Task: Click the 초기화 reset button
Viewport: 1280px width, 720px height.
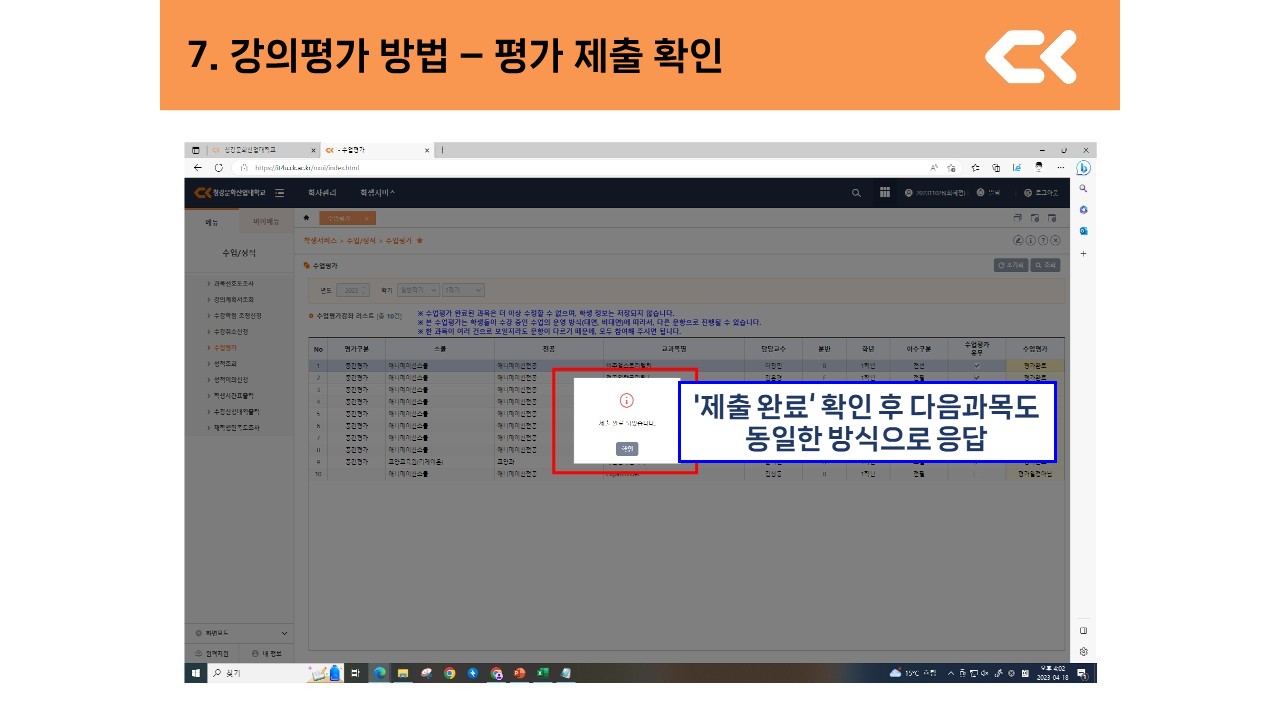Action: coord(1010,266)
